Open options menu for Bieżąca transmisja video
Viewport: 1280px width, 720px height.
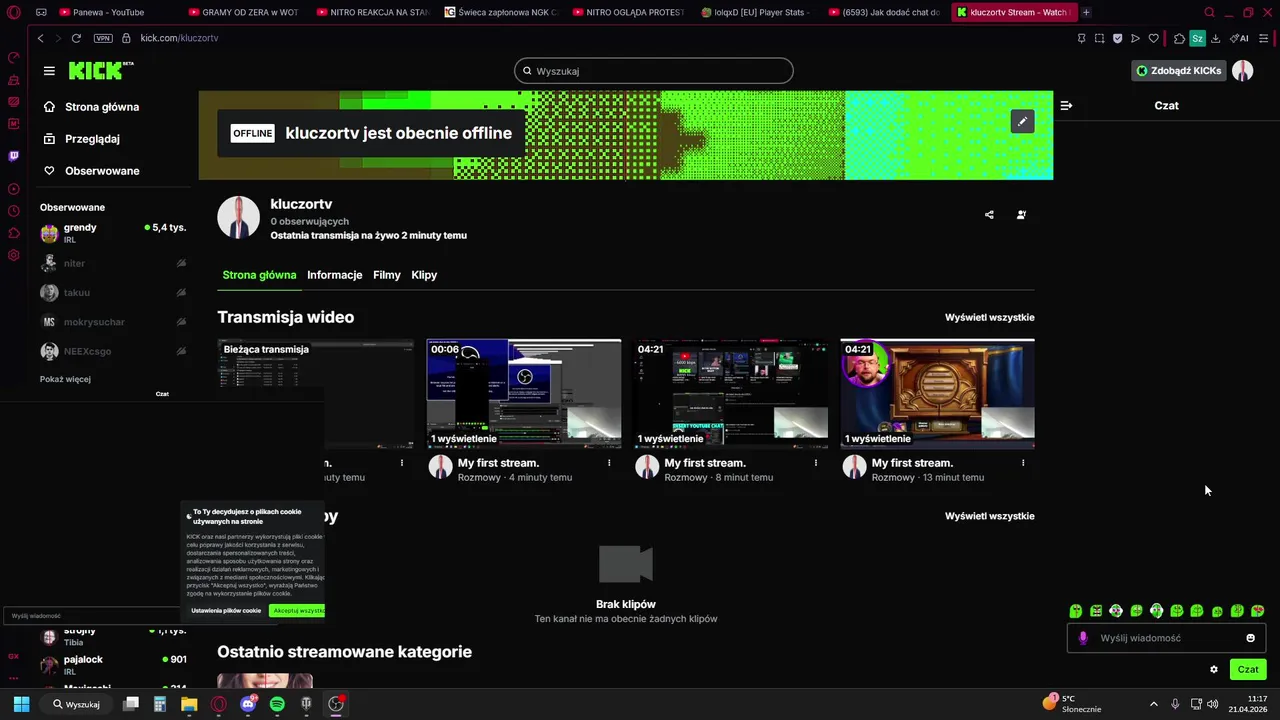(402, 463)
